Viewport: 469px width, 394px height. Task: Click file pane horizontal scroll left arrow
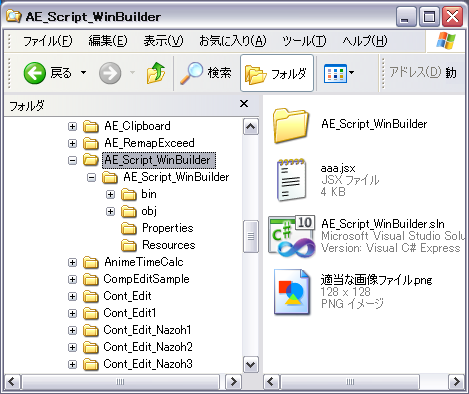click(x=272, y=381)
